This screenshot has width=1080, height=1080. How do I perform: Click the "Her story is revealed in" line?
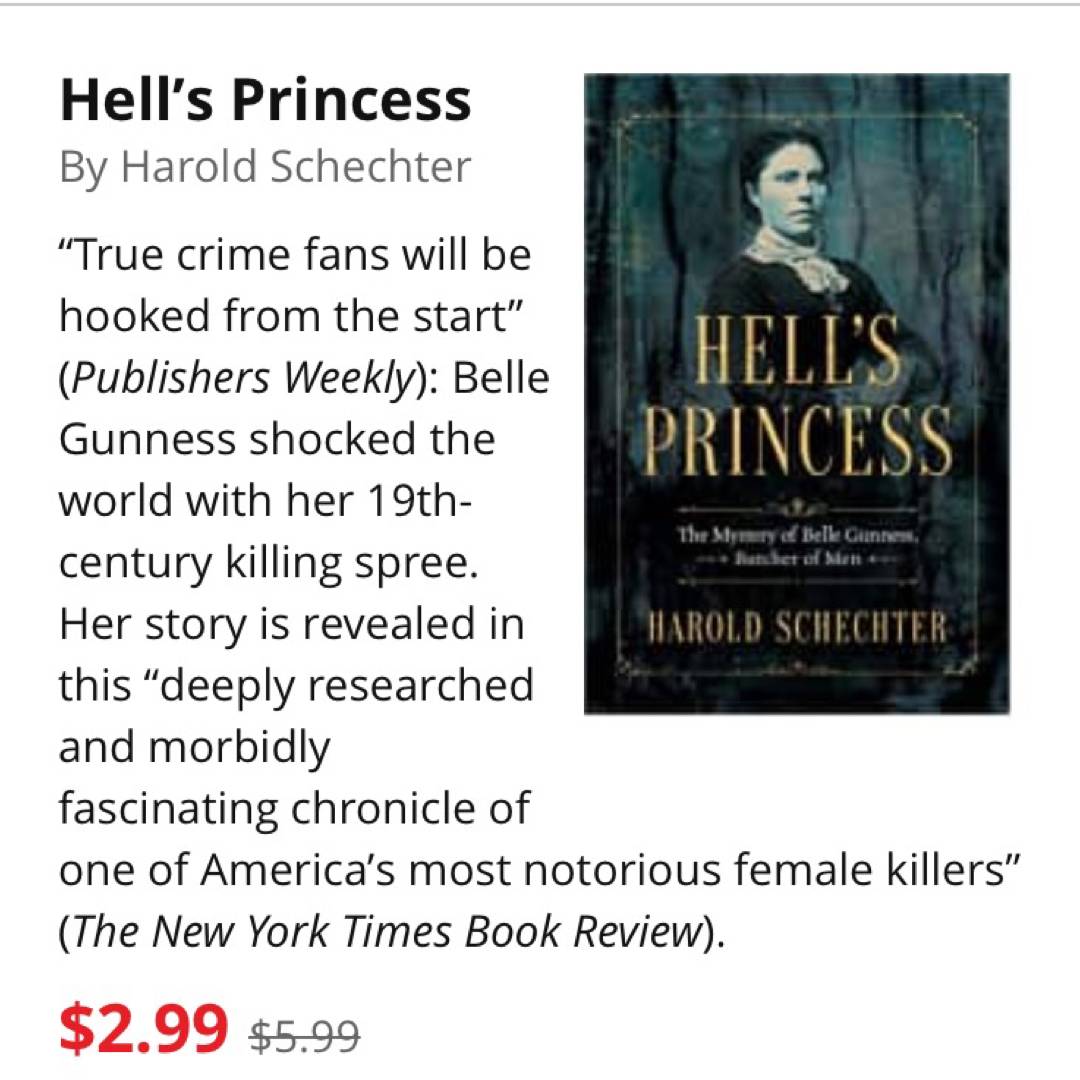(x=291, y=625)
